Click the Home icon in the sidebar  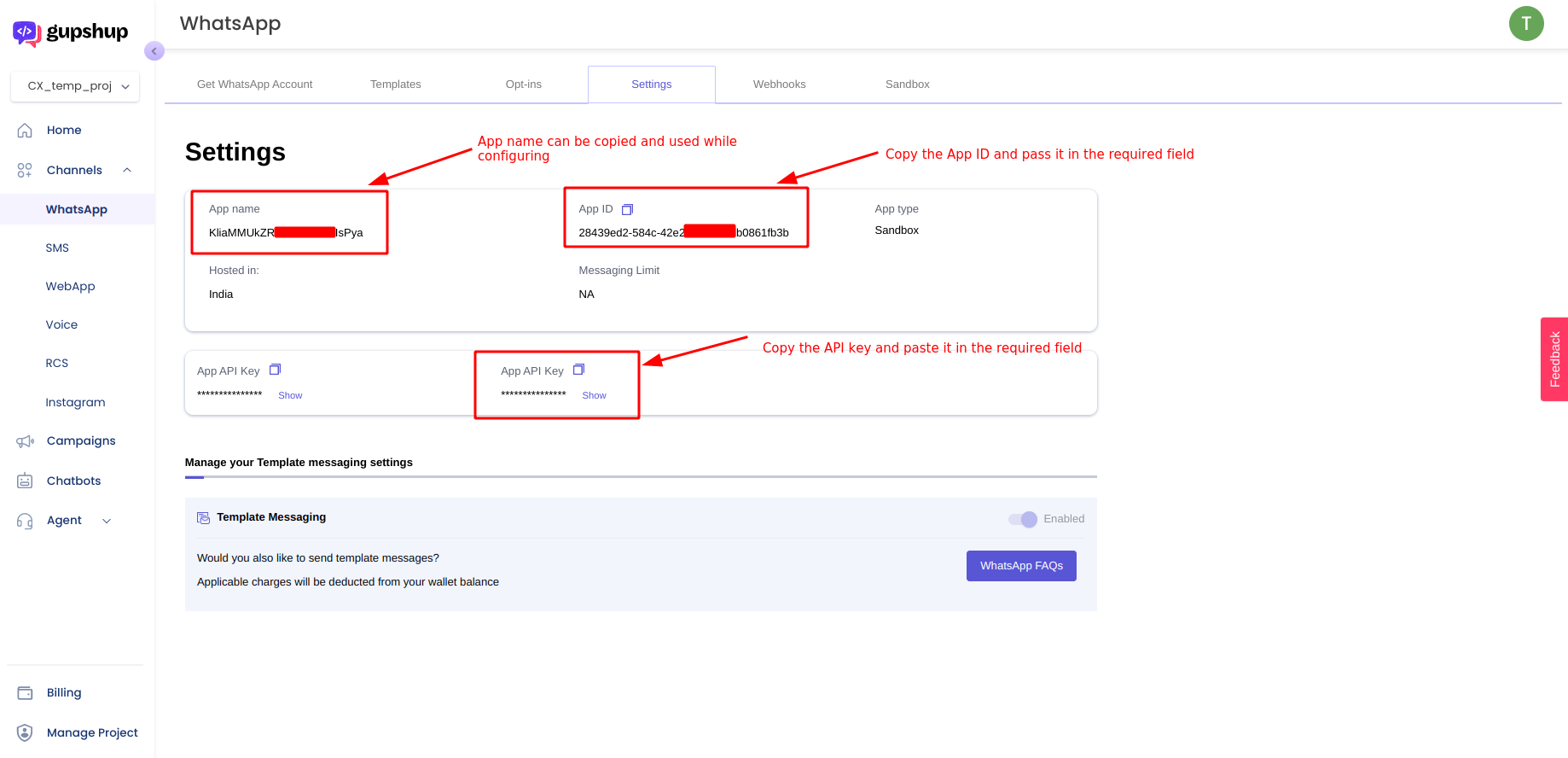(x=25, y=131)
